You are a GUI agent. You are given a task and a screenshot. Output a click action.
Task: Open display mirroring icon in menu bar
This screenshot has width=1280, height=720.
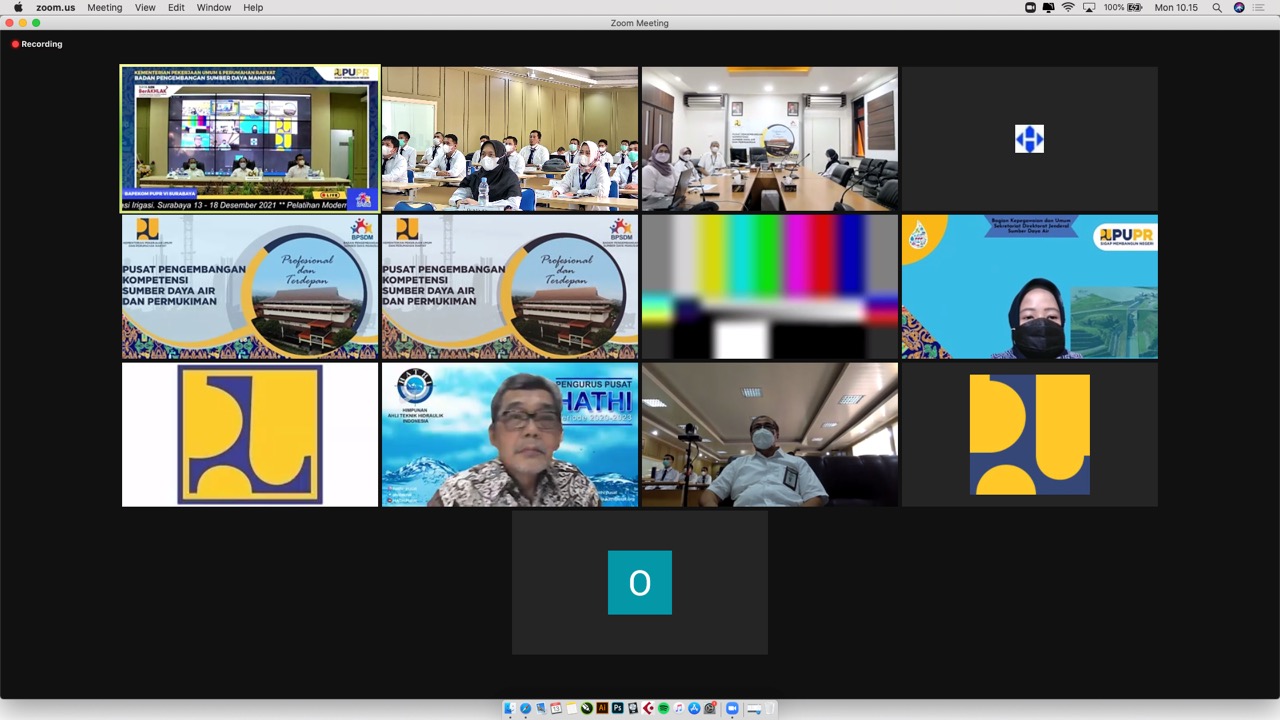(x=1048, y=7)
